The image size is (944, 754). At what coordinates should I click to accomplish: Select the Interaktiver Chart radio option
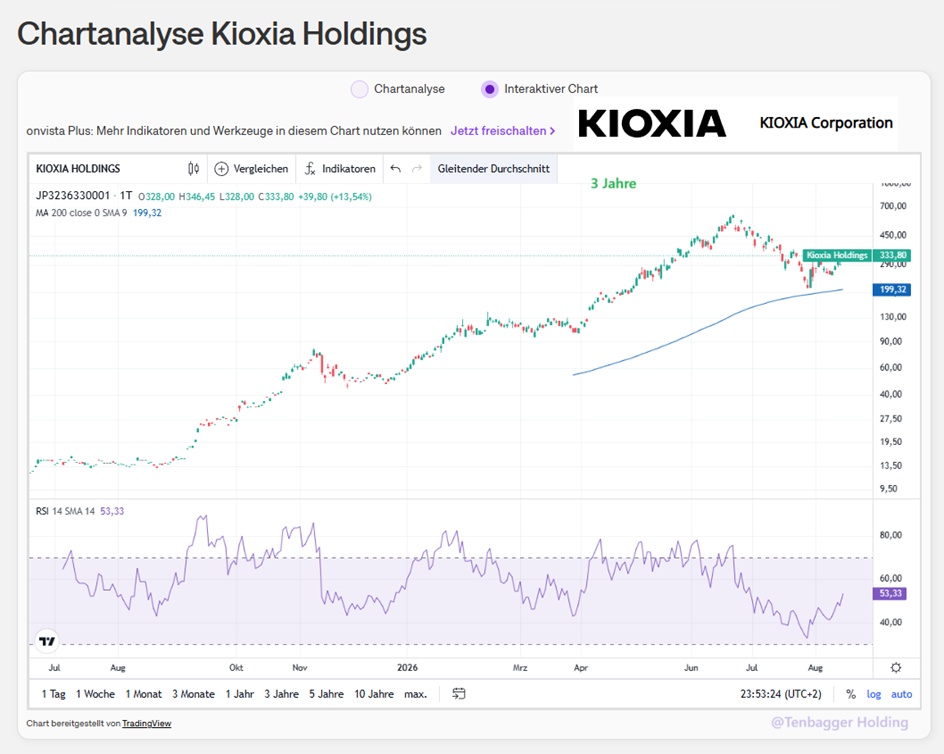(489, 89)
